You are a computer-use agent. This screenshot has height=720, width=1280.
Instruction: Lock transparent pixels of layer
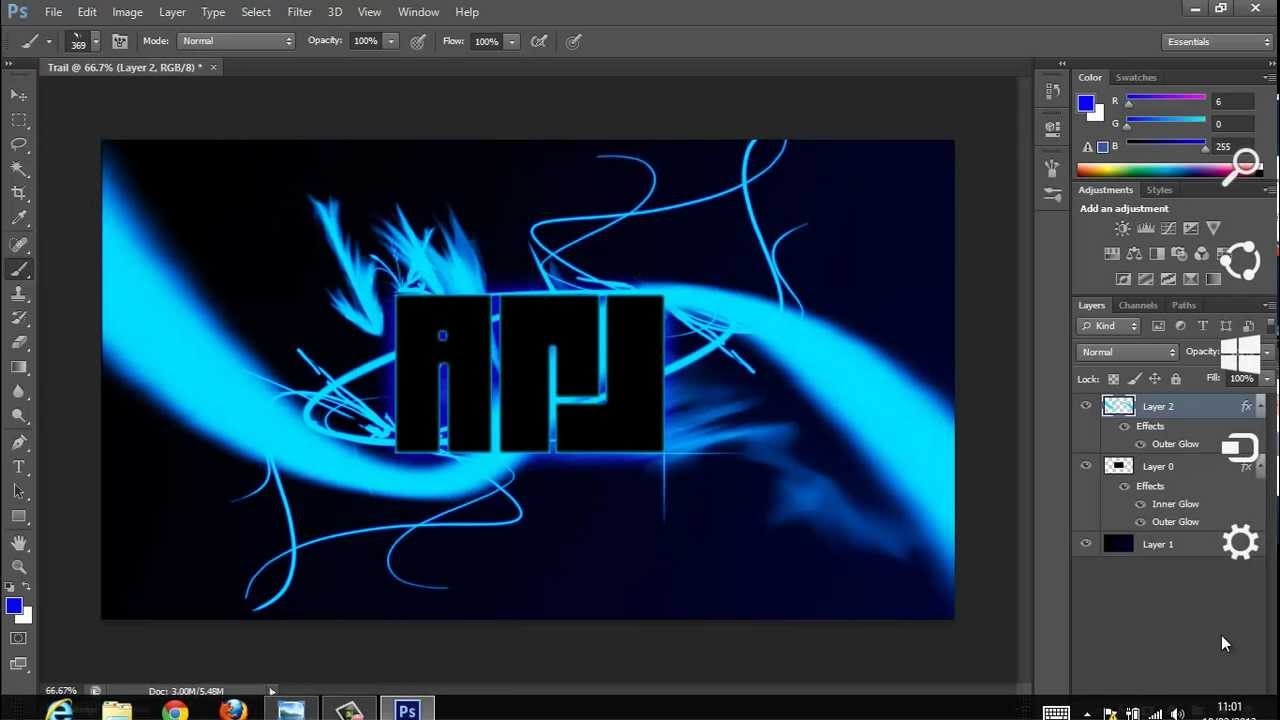point(1113,379)
